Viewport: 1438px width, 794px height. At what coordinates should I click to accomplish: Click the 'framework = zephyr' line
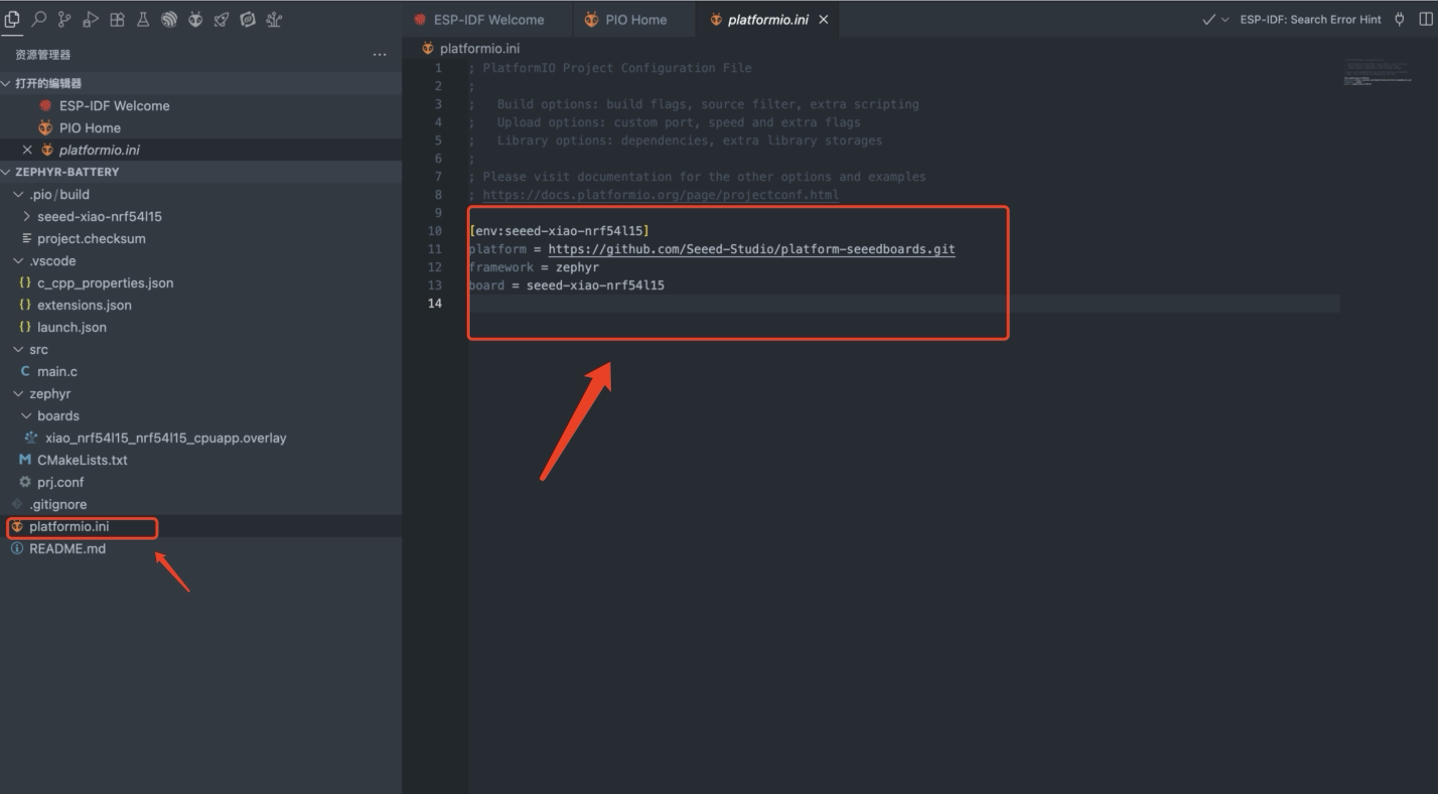click(534, 267)
